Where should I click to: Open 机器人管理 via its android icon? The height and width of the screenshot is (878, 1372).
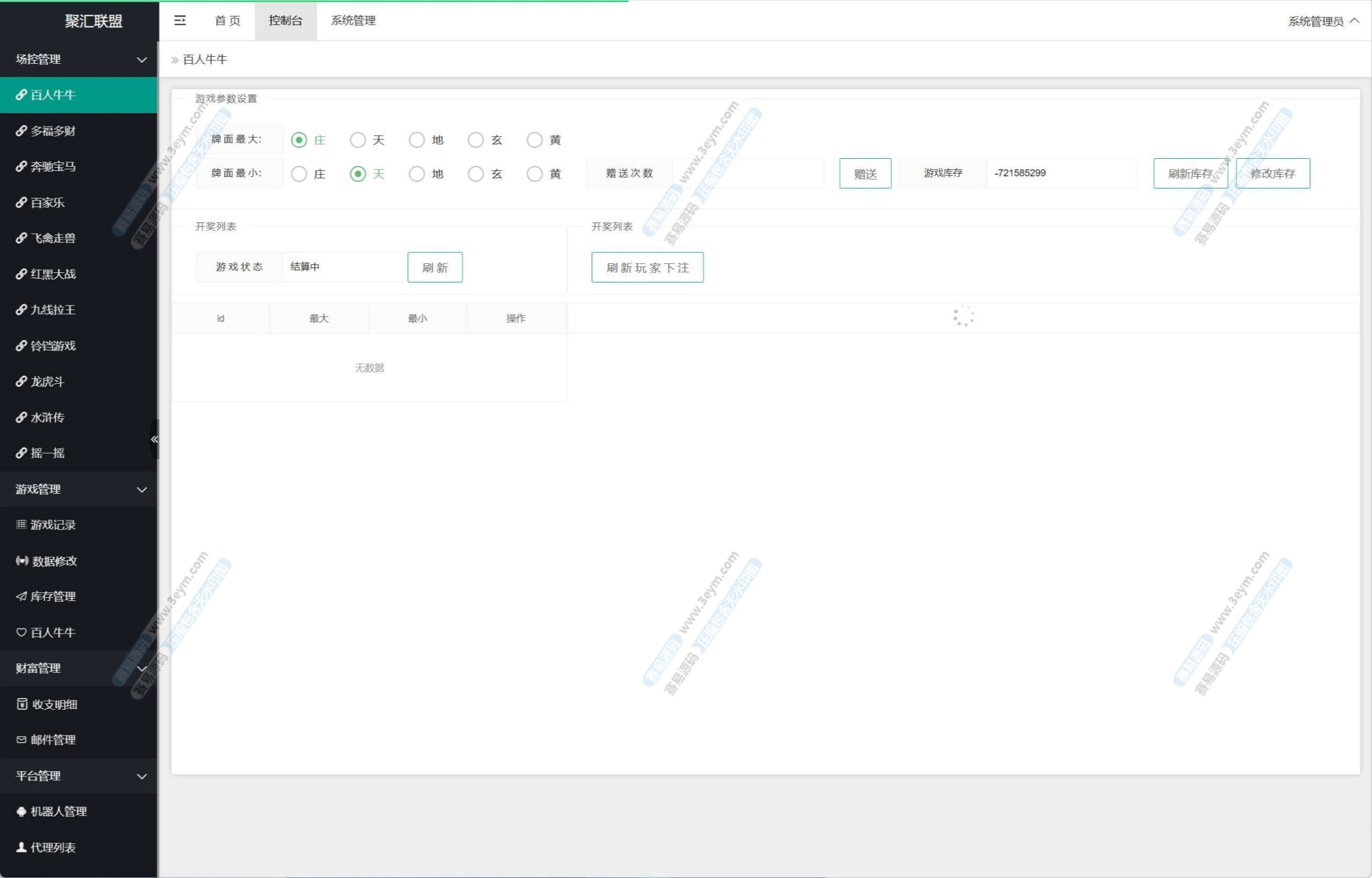(21, 812)
